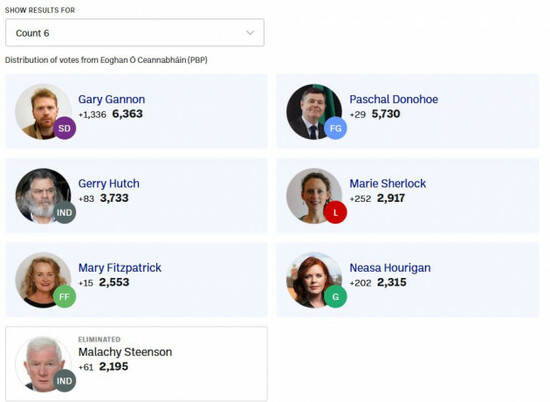Click Gary Gannon's portrait photo

(x=43, y=112)
